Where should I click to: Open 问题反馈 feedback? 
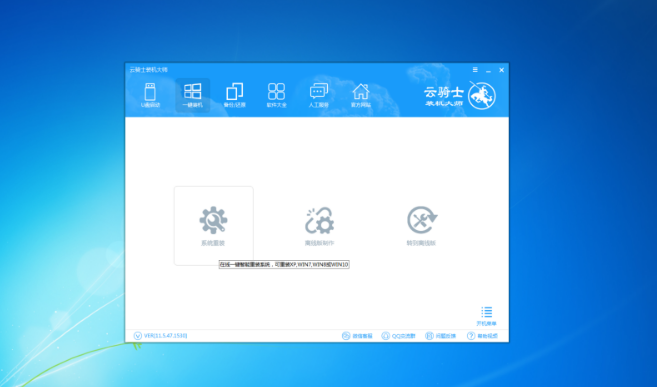(440, 336)
